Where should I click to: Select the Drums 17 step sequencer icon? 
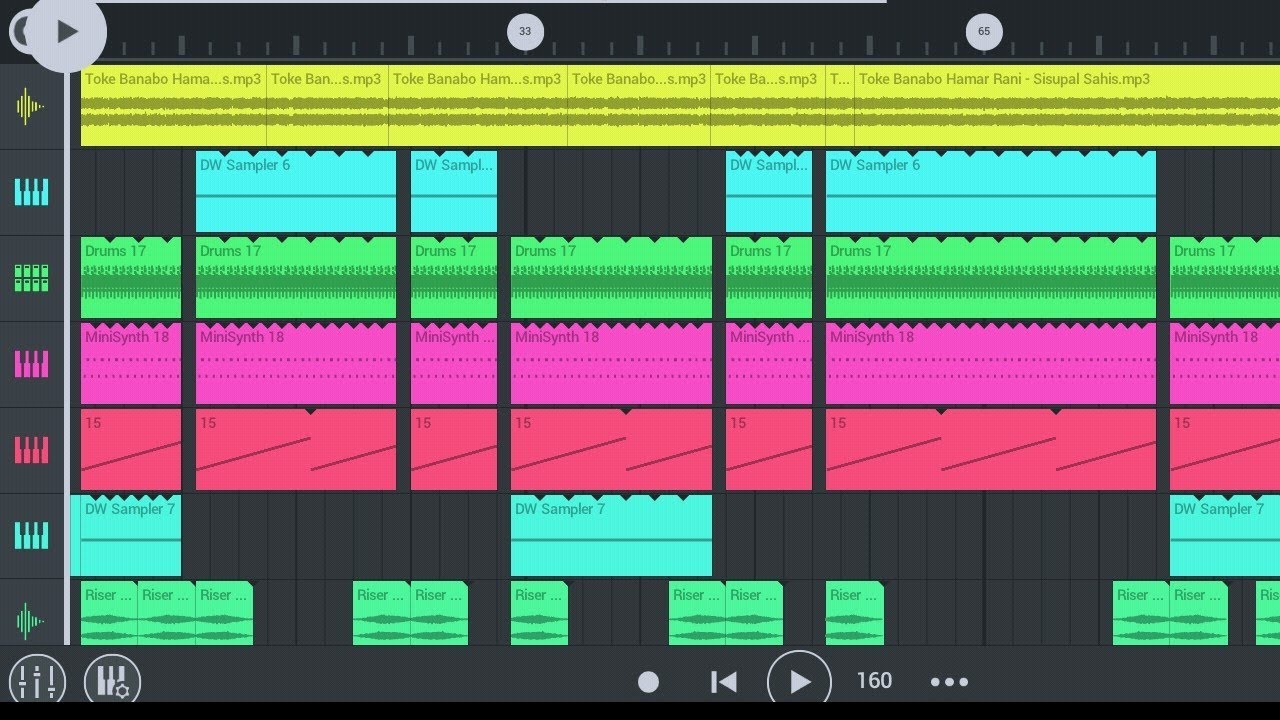tap(31, 278)
